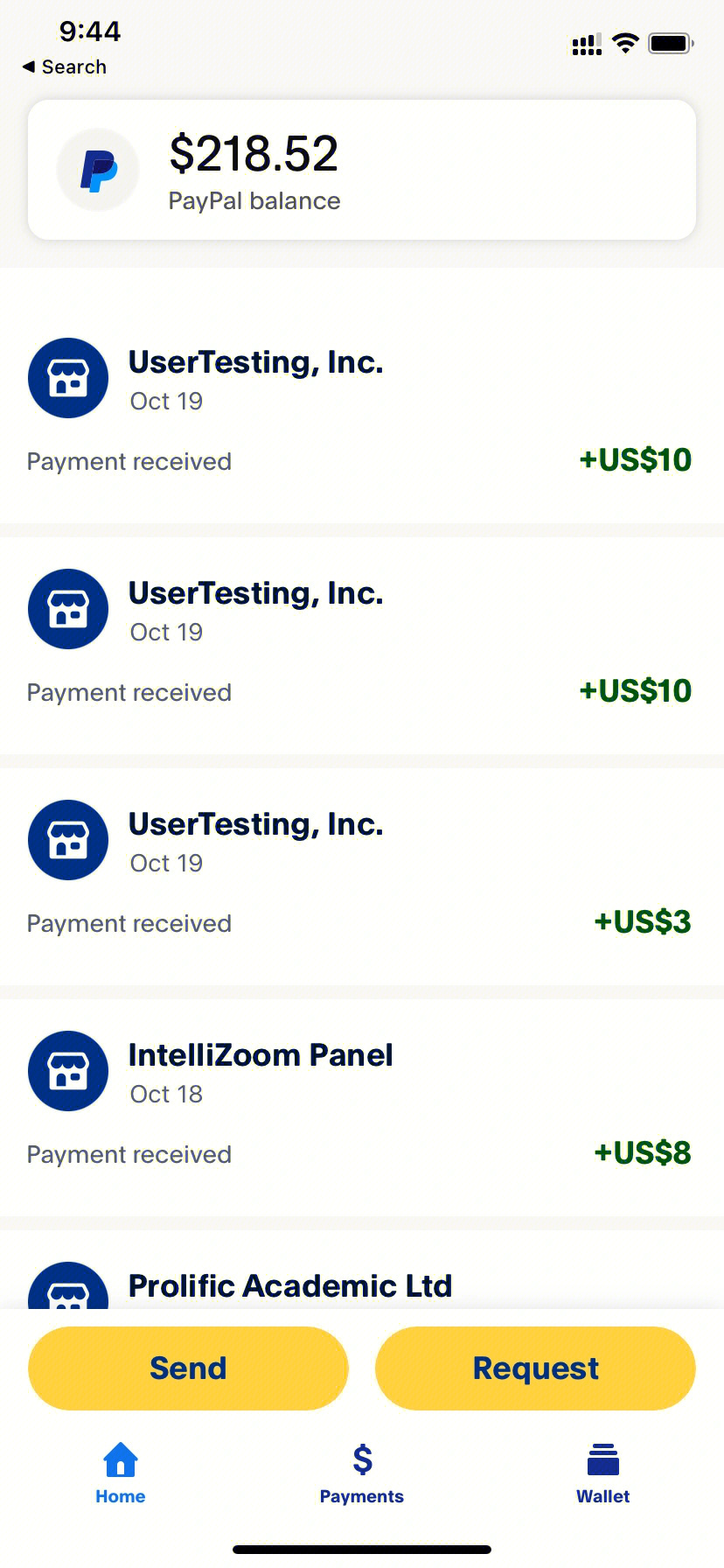Viewport: 724px width, 1568px height.
Task: Open the Prolific Academic Ltd transaction
Action: pos(362,1270)
